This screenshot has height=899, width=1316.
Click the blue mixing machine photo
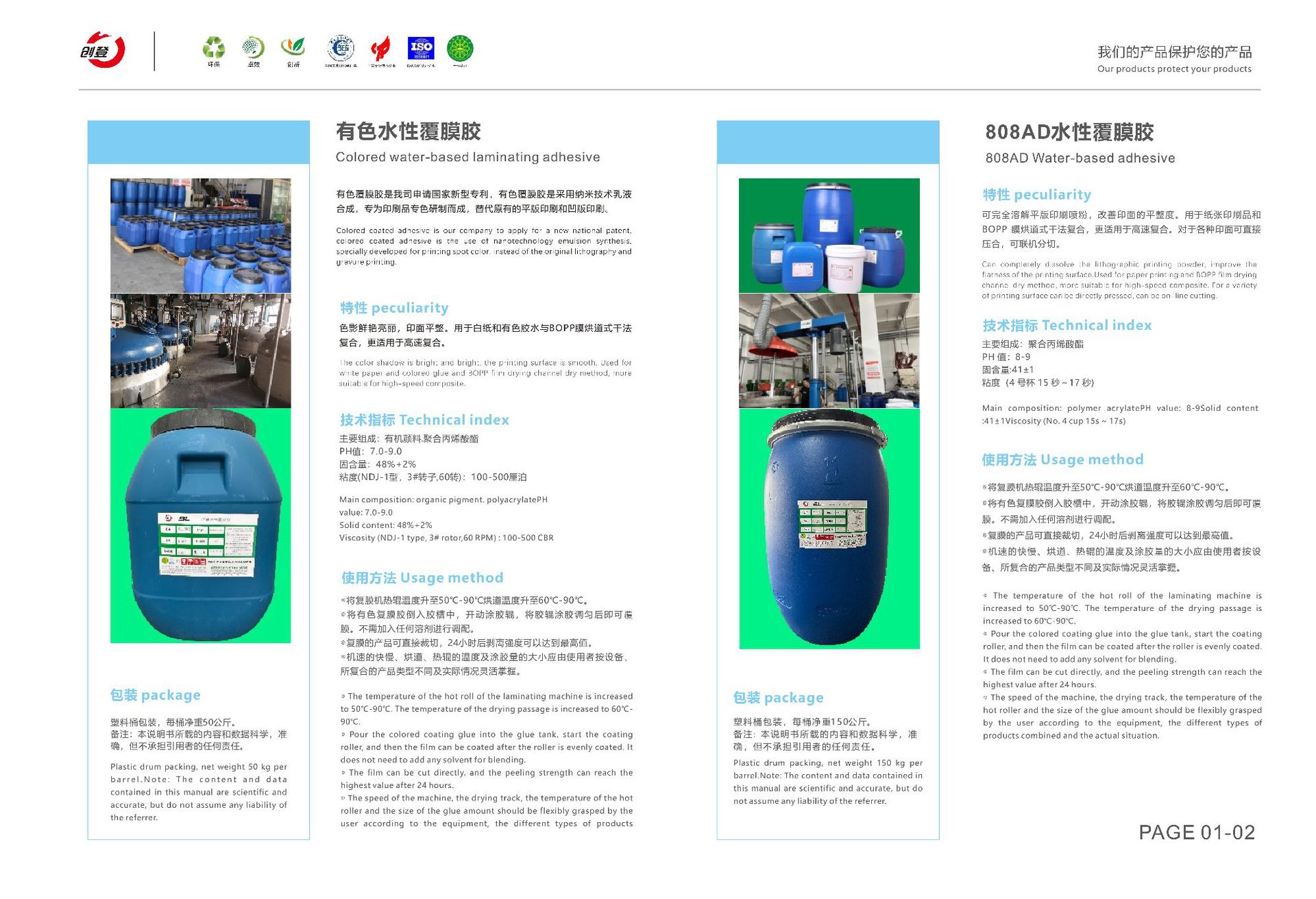829,350
